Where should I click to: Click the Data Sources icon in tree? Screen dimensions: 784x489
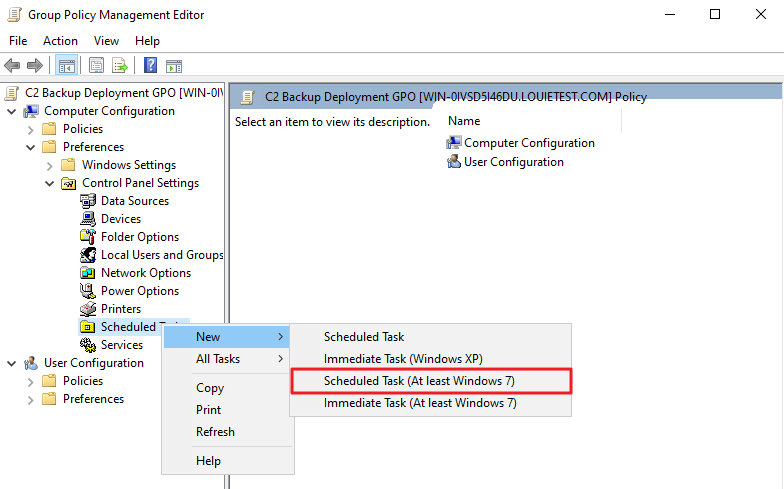(x=88, y=201)
